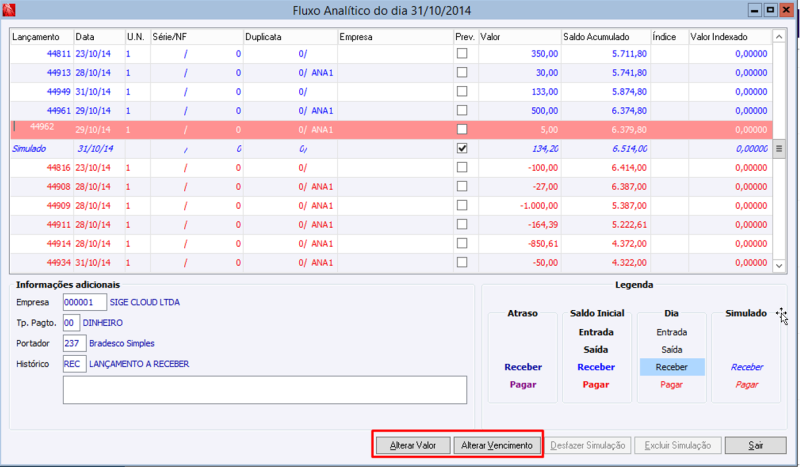Click the large empty Histórico text box

pos(265,390)
